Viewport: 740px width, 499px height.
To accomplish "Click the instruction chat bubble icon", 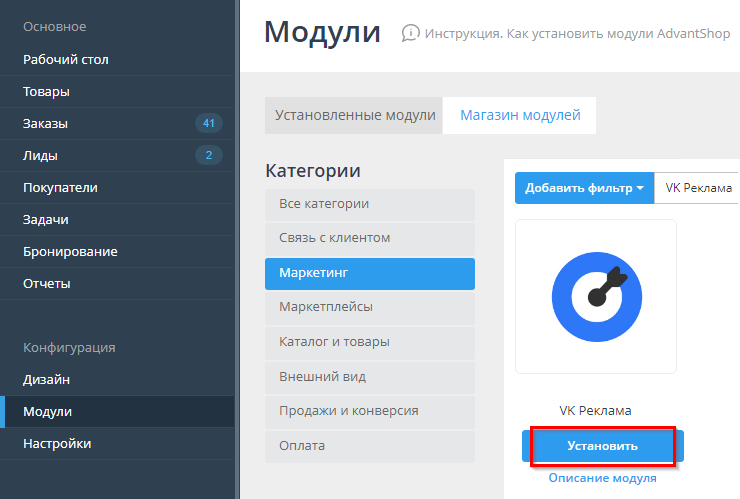I will coord(410,33).
